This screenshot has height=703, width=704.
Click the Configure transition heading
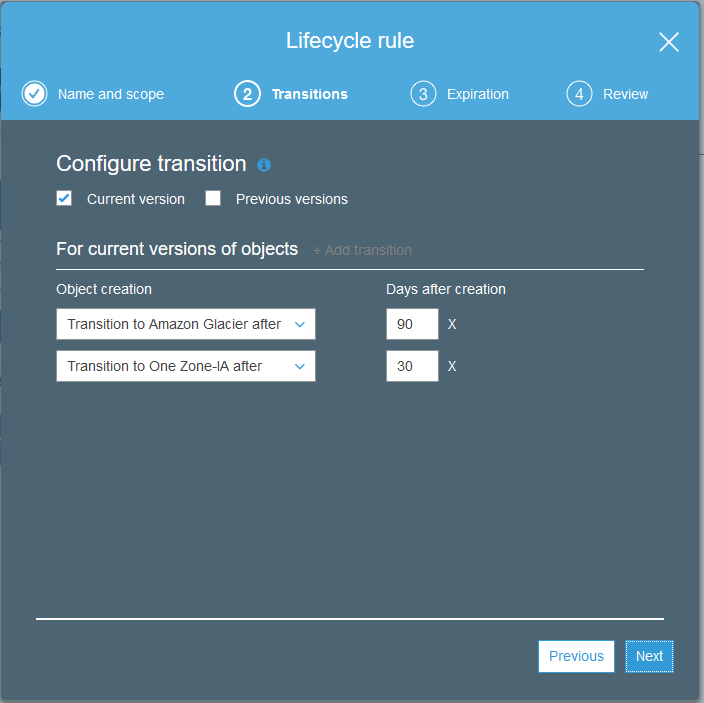click(x=151, y=164)
